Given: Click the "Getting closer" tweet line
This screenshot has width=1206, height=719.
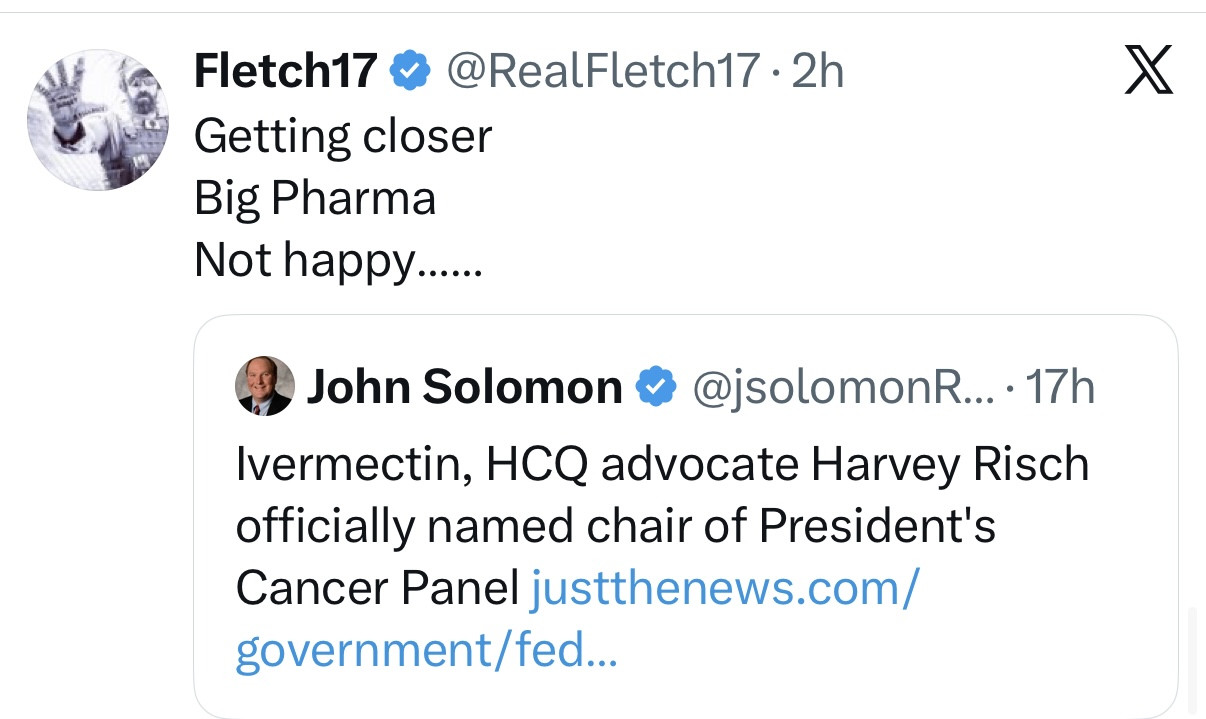Looking at the screenshot, I should (343, 136).
